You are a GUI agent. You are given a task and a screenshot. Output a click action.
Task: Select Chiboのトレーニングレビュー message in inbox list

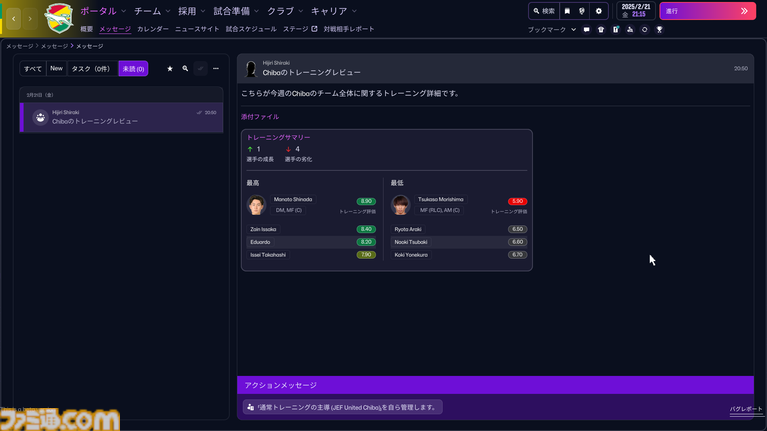coord(121,117)
